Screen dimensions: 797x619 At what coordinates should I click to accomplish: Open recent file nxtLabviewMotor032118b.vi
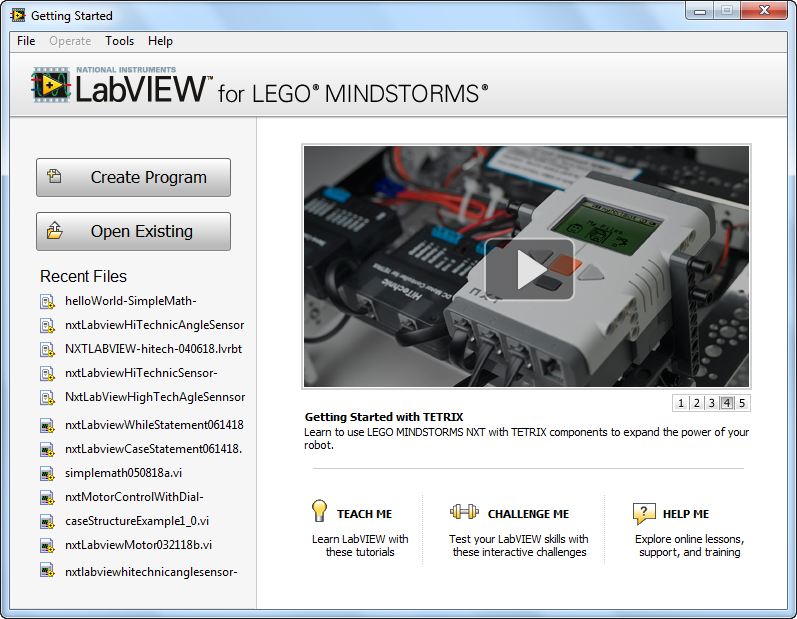pyautogui.click(x=138, y=545)
